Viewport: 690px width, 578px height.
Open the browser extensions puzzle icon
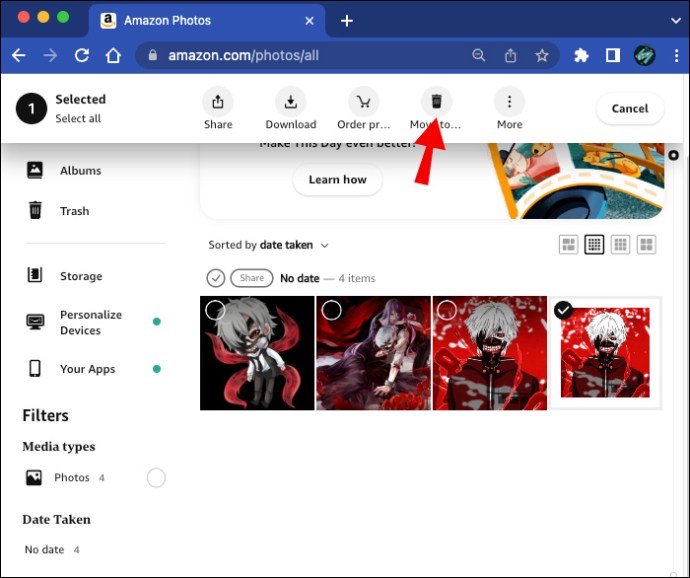[x=581, y=56]
